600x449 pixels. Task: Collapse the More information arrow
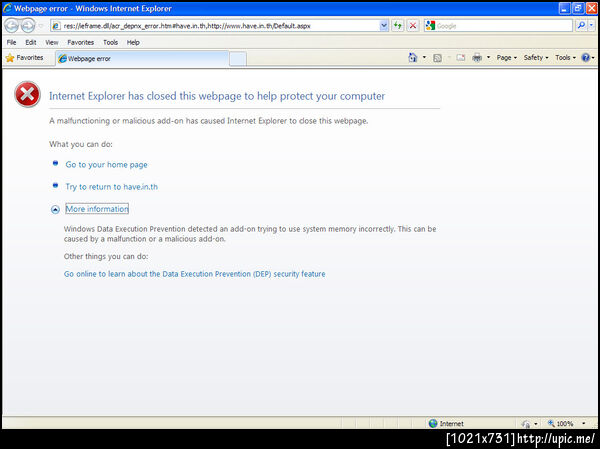pyautogui.click(x=55, y=209)
